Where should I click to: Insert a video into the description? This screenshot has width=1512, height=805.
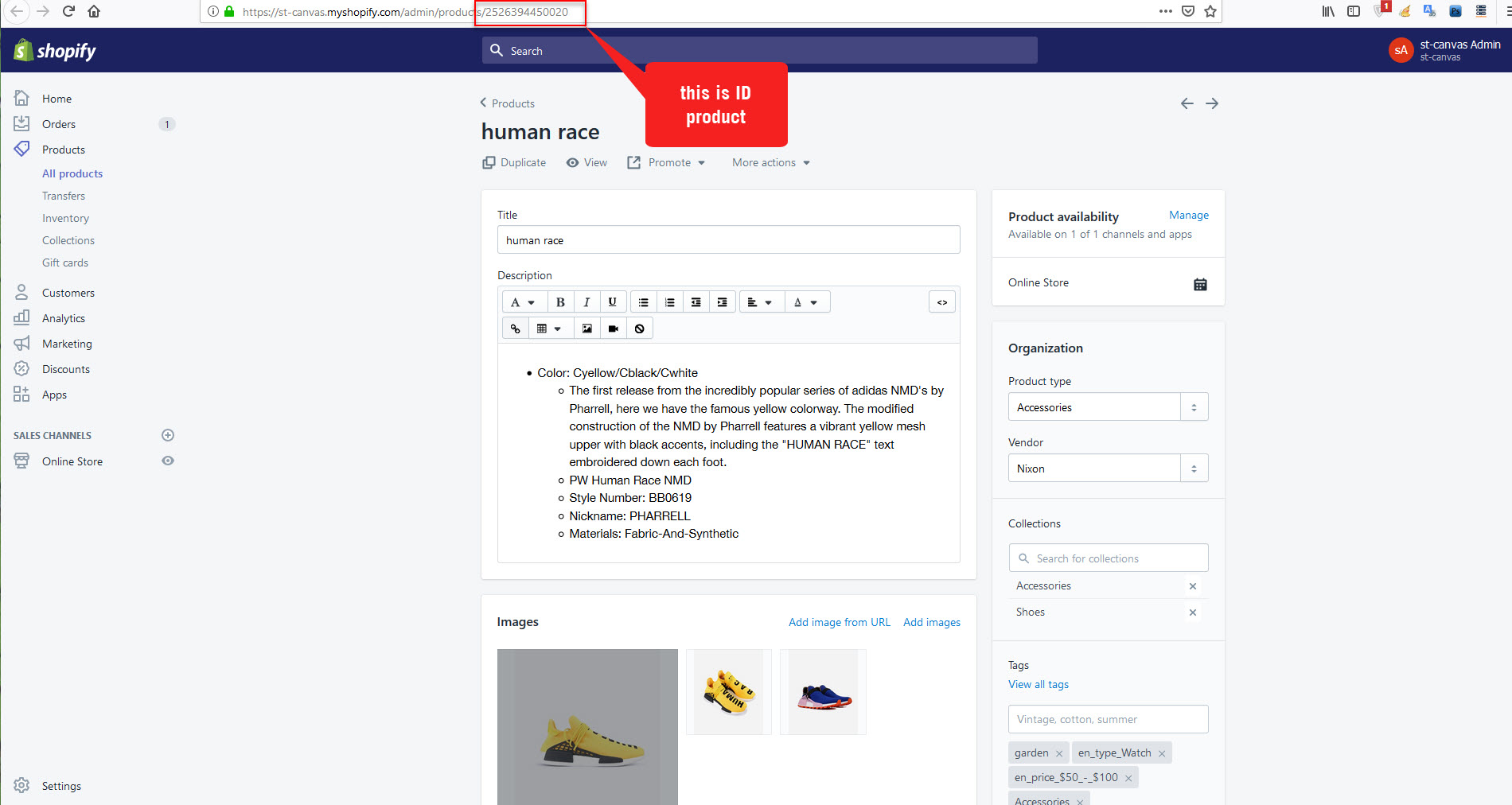coord(614,329)
